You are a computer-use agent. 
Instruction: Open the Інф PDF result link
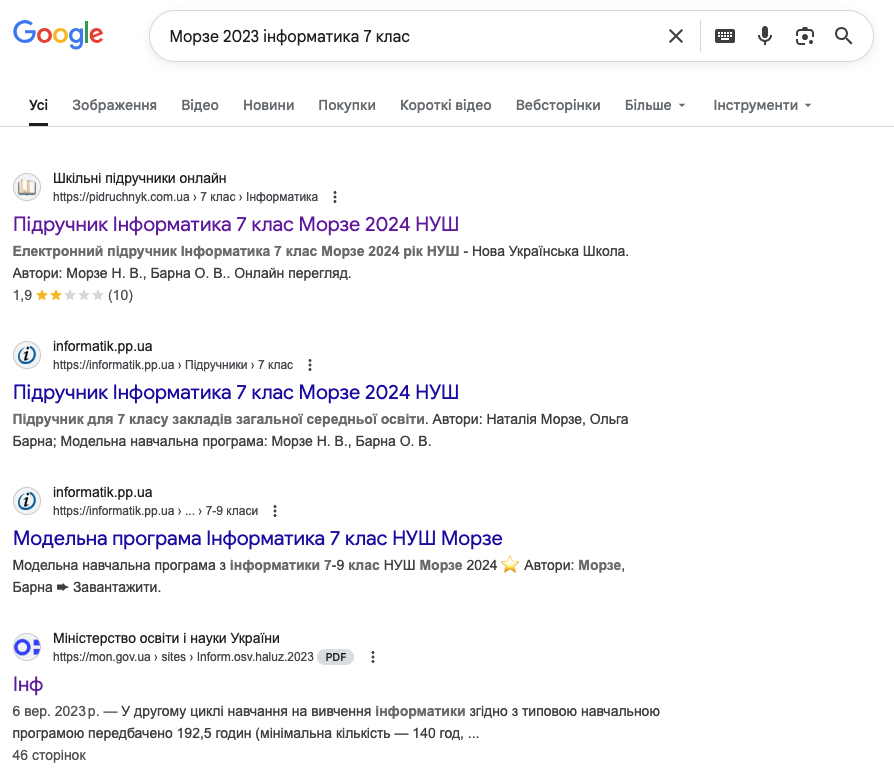coord(28,684)
